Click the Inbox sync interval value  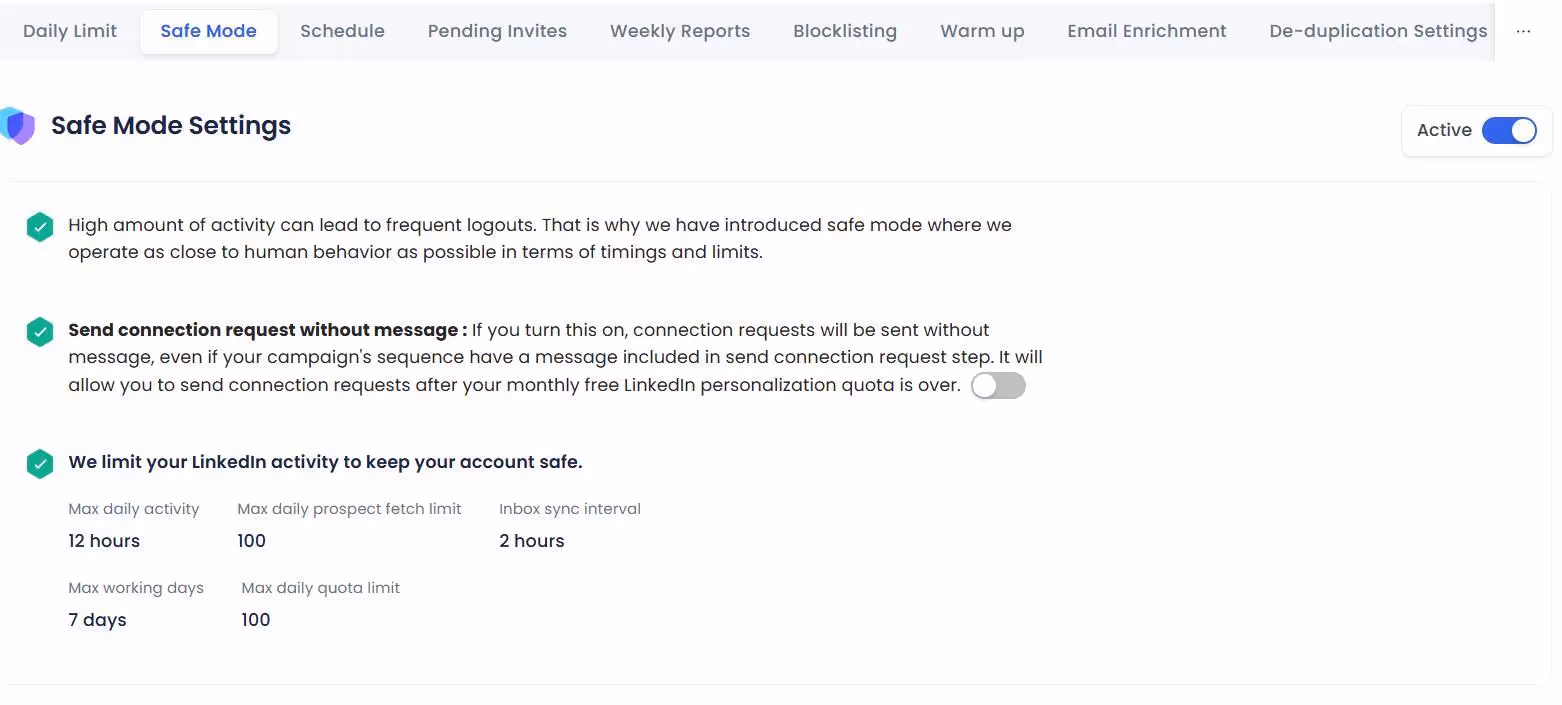coord(531,540)
